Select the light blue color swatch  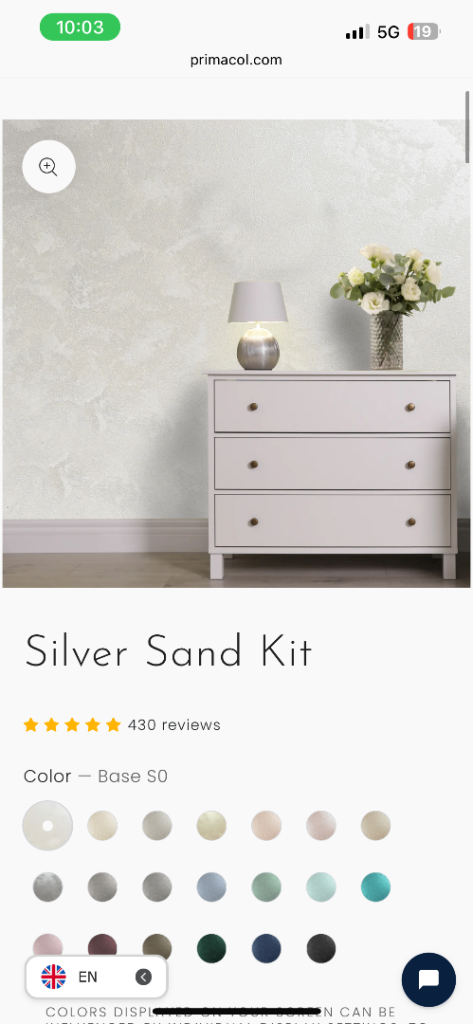pos(212,887)
